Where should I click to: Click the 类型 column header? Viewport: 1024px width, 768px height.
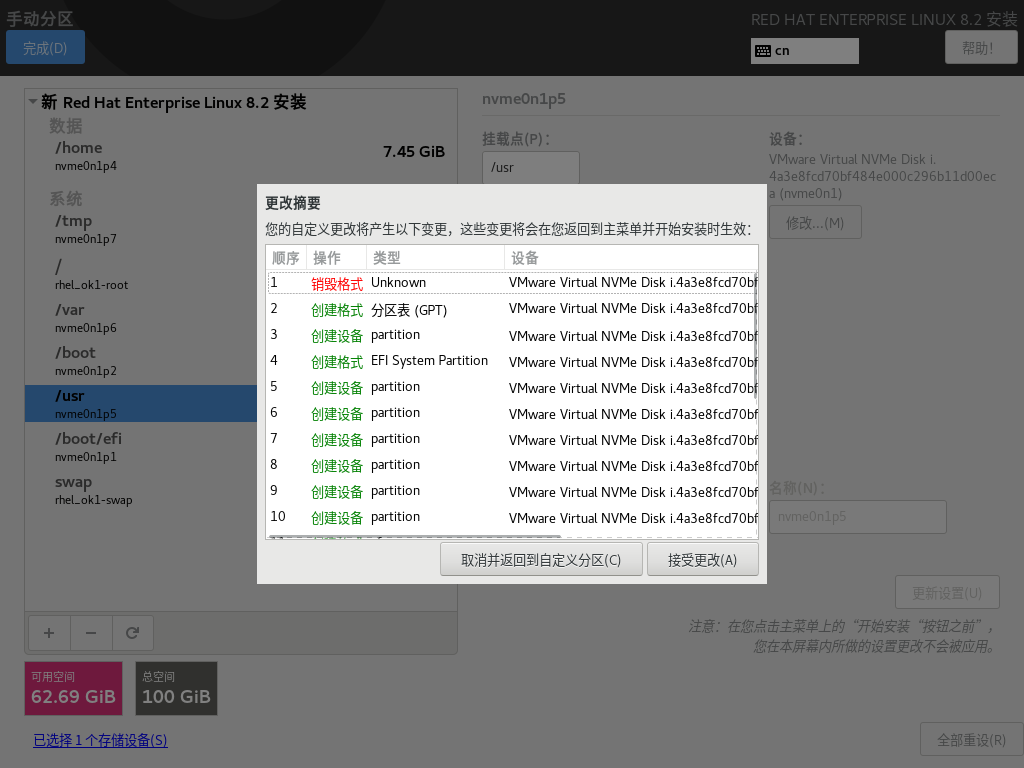tap(435, 258)
